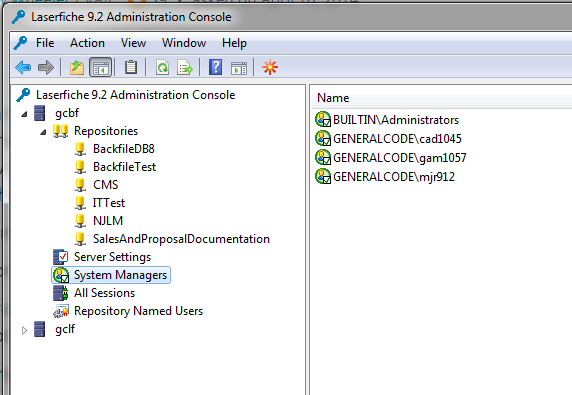Open the Help menu
Viewport: 572px width, 395px height.
pyautogui.click(x=234, y=43)
